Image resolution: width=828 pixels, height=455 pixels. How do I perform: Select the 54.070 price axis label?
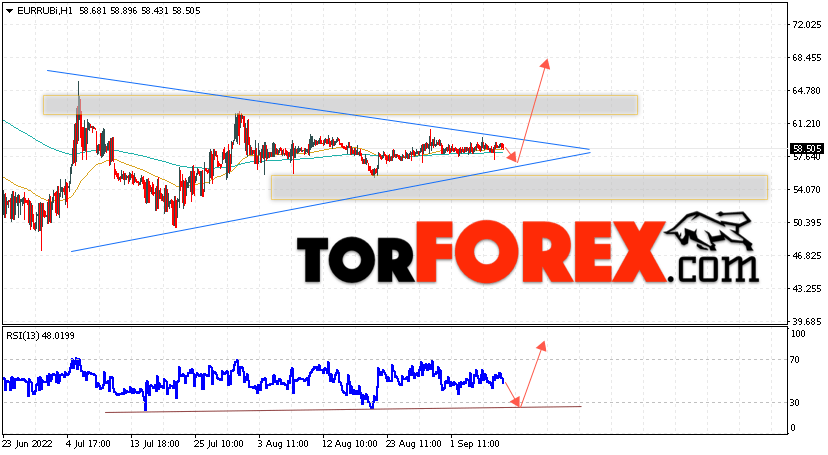coord(807,189)
